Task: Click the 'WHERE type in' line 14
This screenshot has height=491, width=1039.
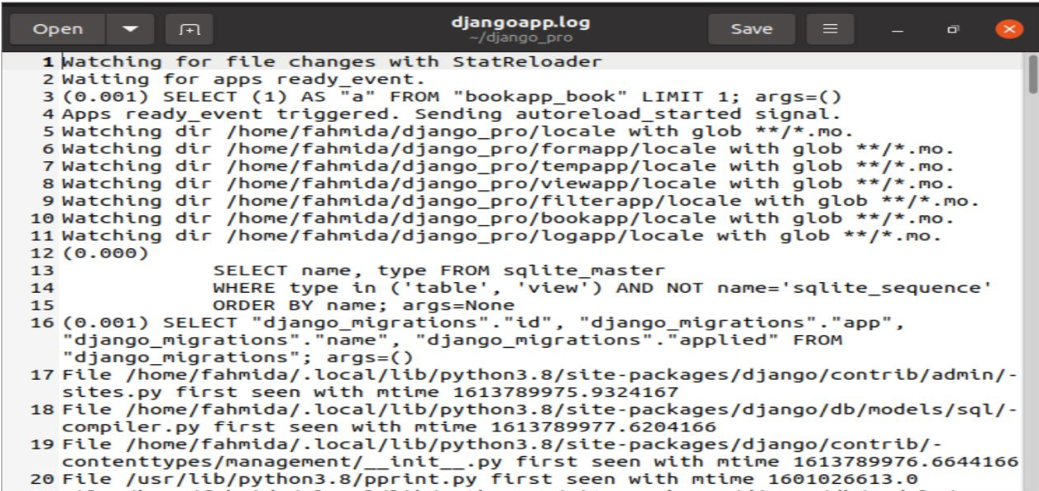Action: point(602,288)
